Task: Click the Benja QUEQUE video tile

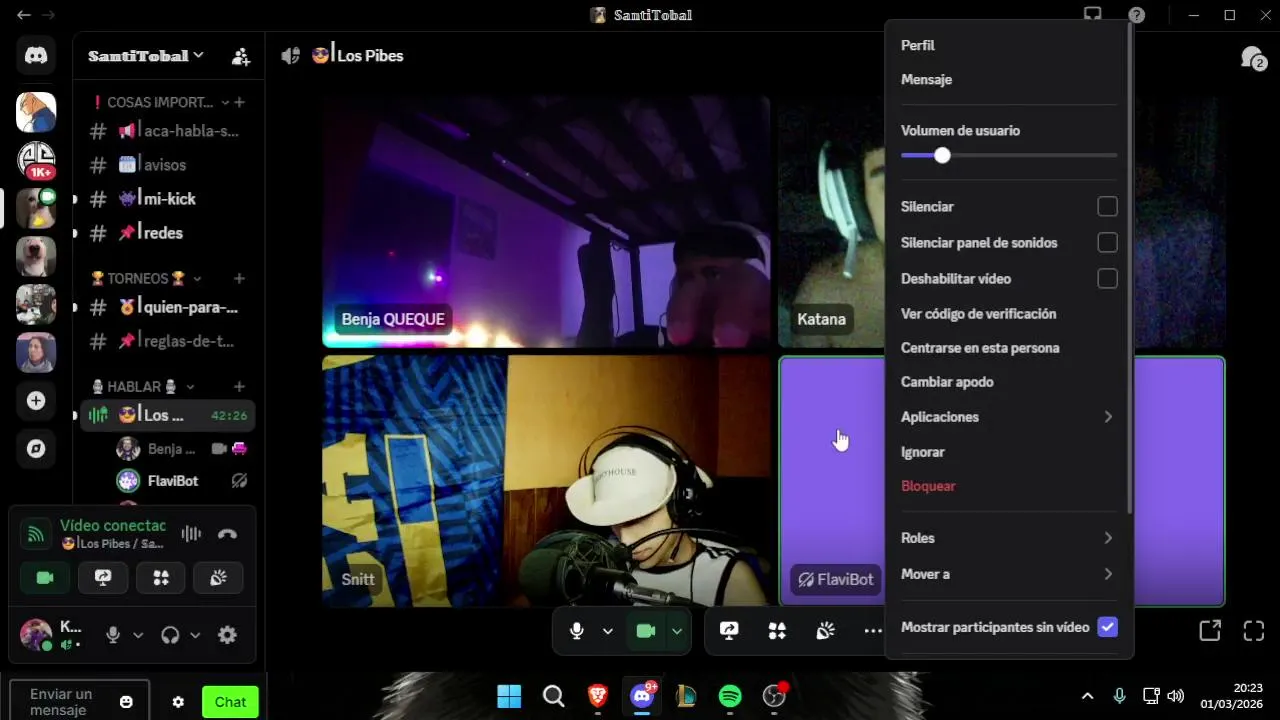Action: pos(546,221)
